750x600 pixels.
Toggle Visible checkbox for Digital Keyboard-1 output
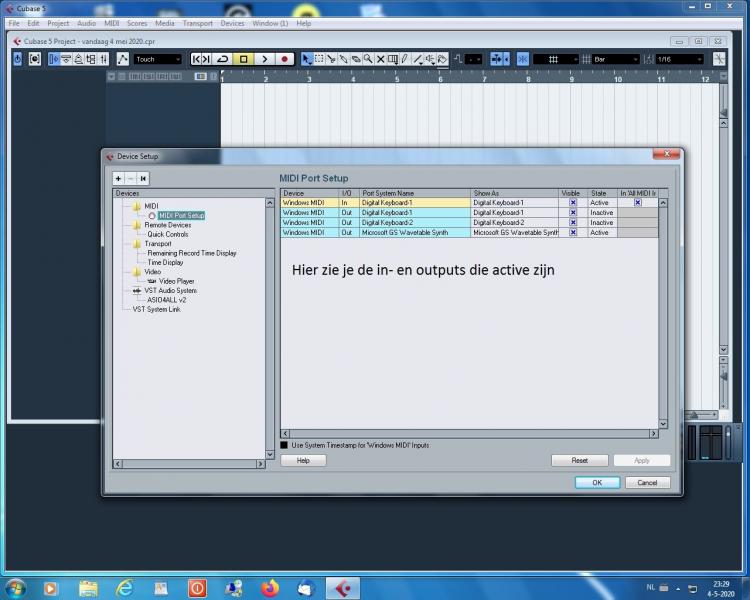coord(573,212)
